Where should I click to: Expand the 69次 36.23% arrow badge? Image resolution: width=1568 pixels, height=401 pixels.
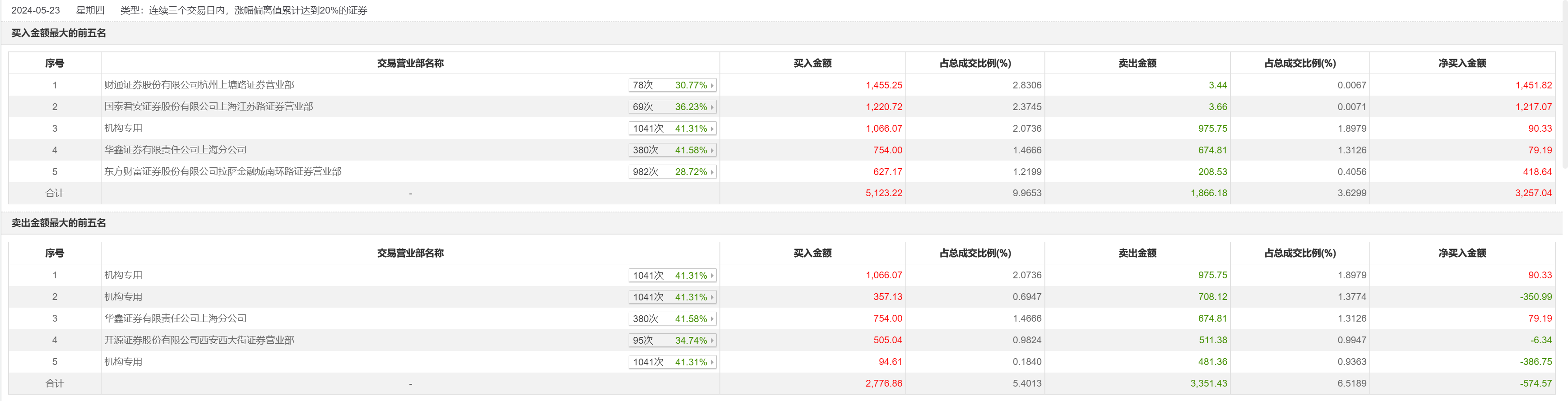[x=672, y=107]
